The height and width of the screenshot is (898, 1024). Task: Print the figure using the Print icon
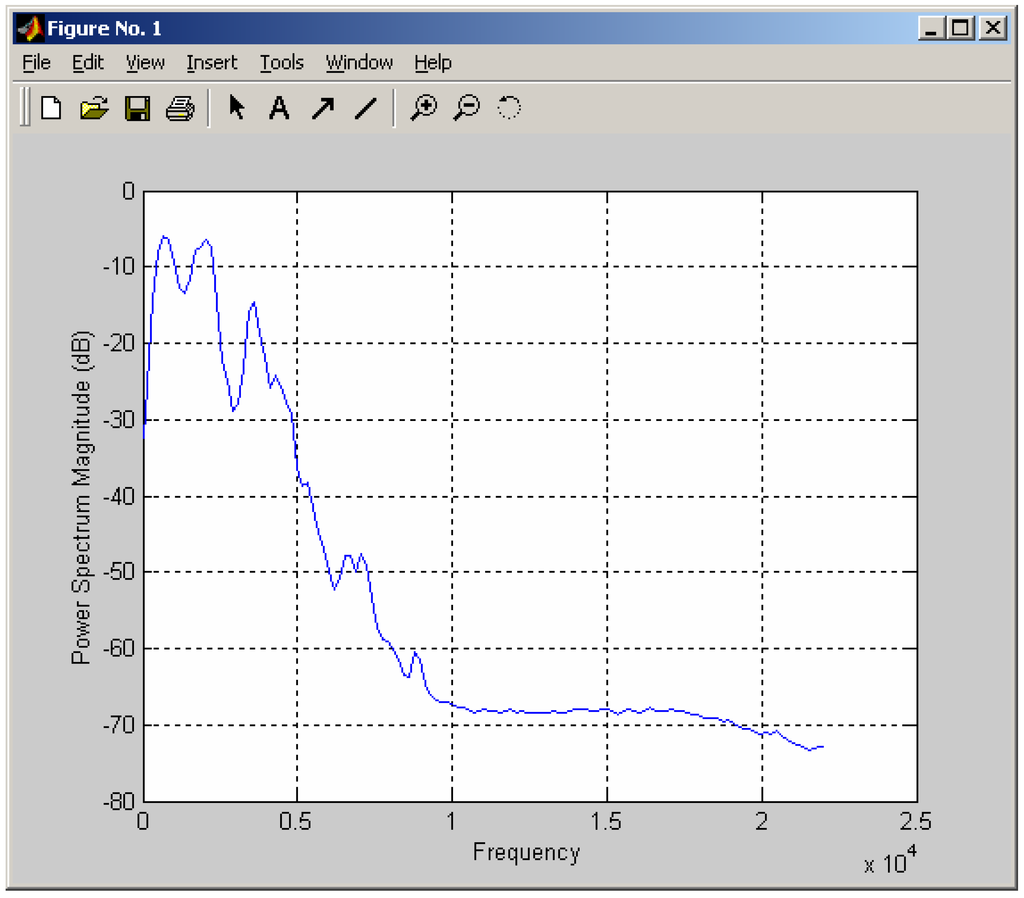(x=179, y=108)
